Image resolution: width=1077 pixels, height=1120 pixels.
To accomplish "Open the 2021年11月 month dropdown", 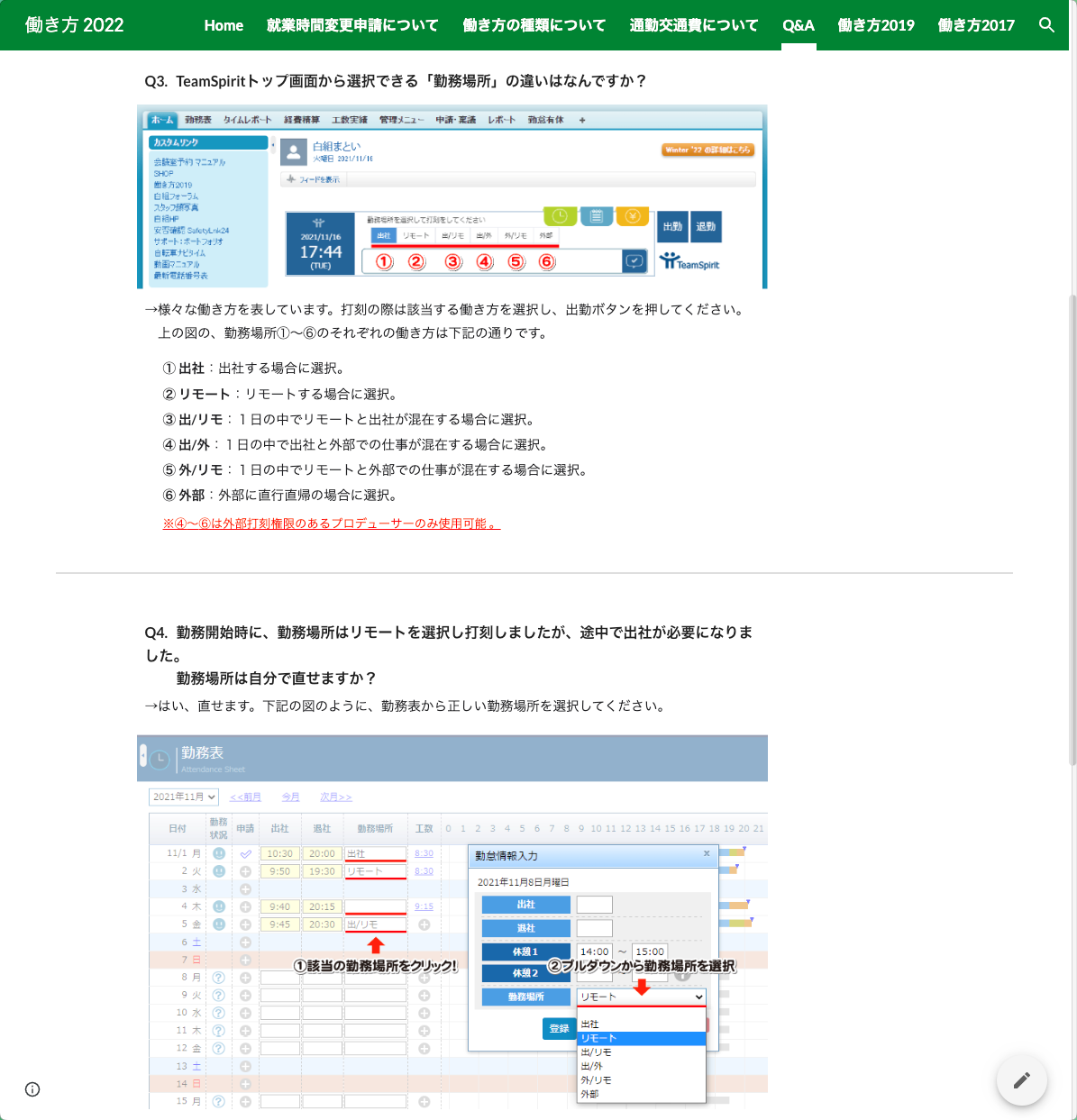I will [x=183, y=797].
